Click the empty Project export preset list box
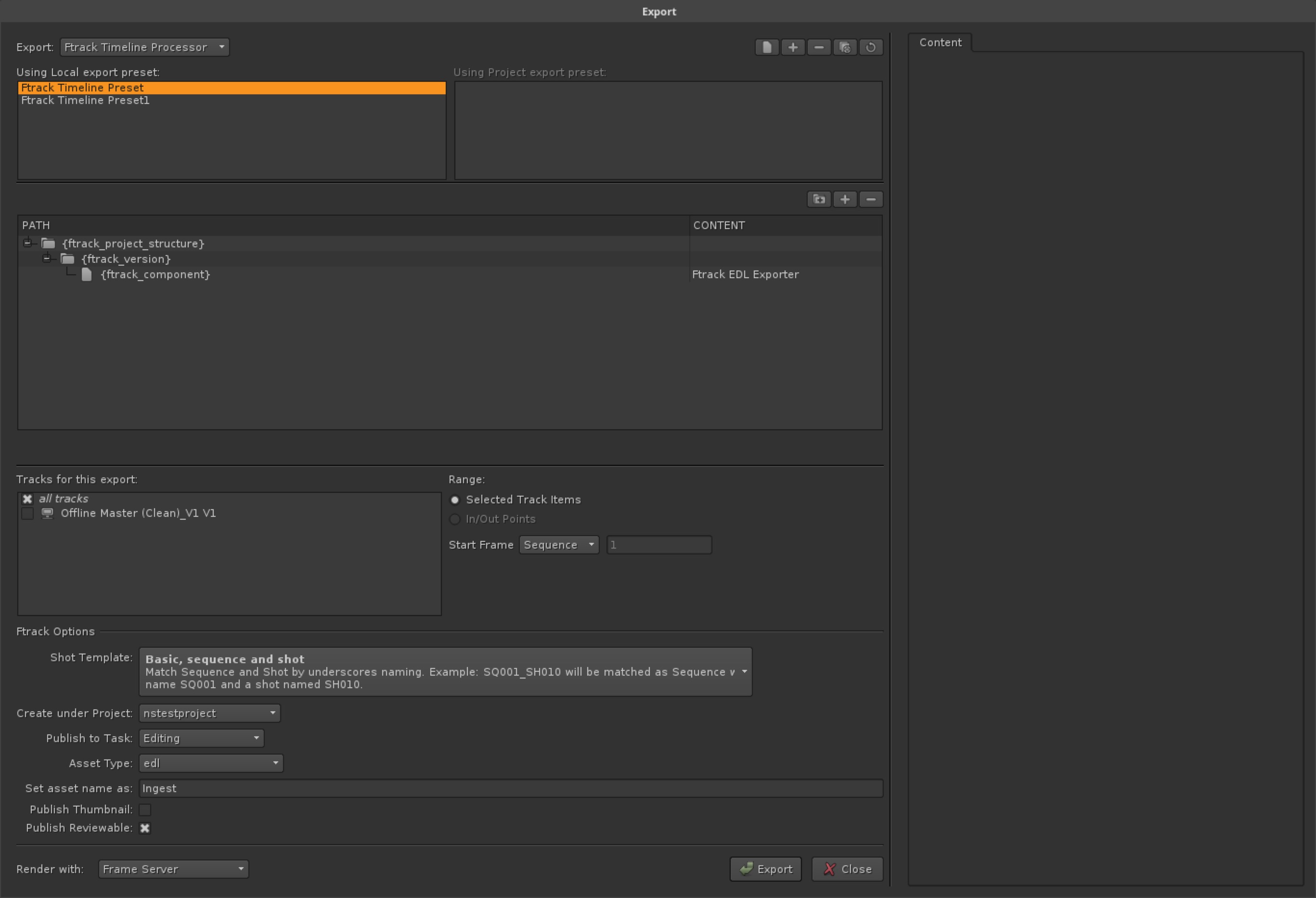The width and height of the screenshot is (1316, 898). tap(668, 131)
